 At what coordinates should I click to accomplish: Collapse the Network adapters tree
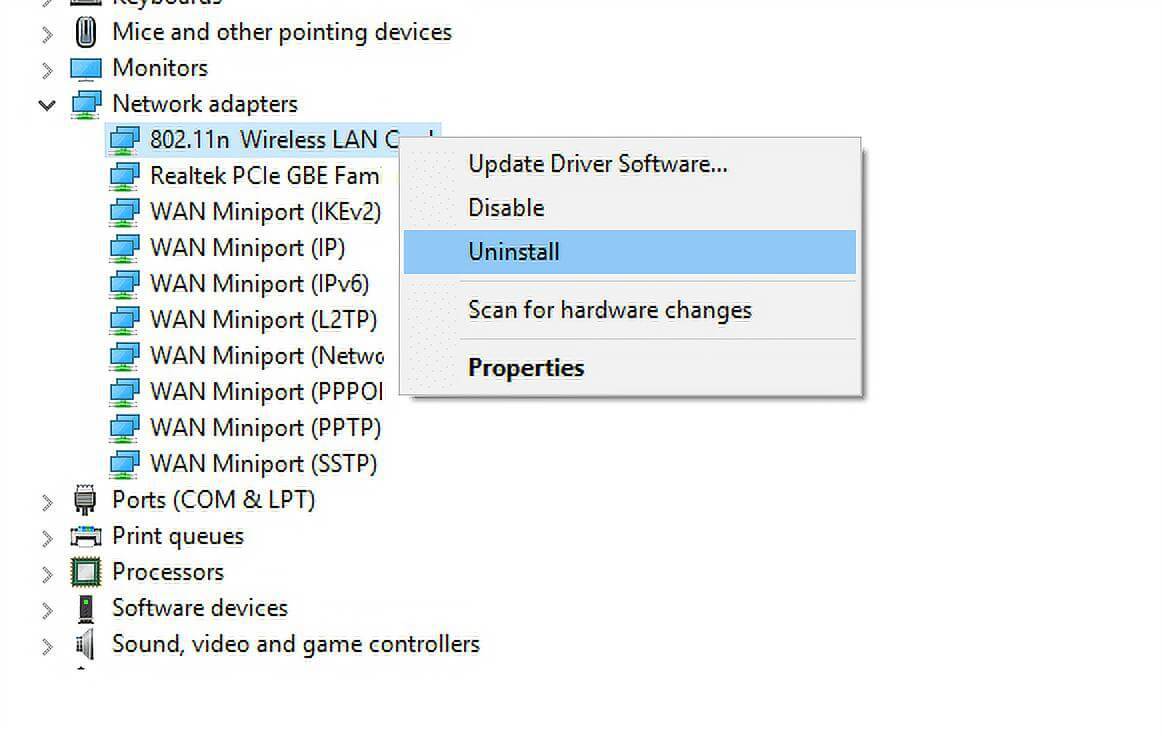(47, 105)
